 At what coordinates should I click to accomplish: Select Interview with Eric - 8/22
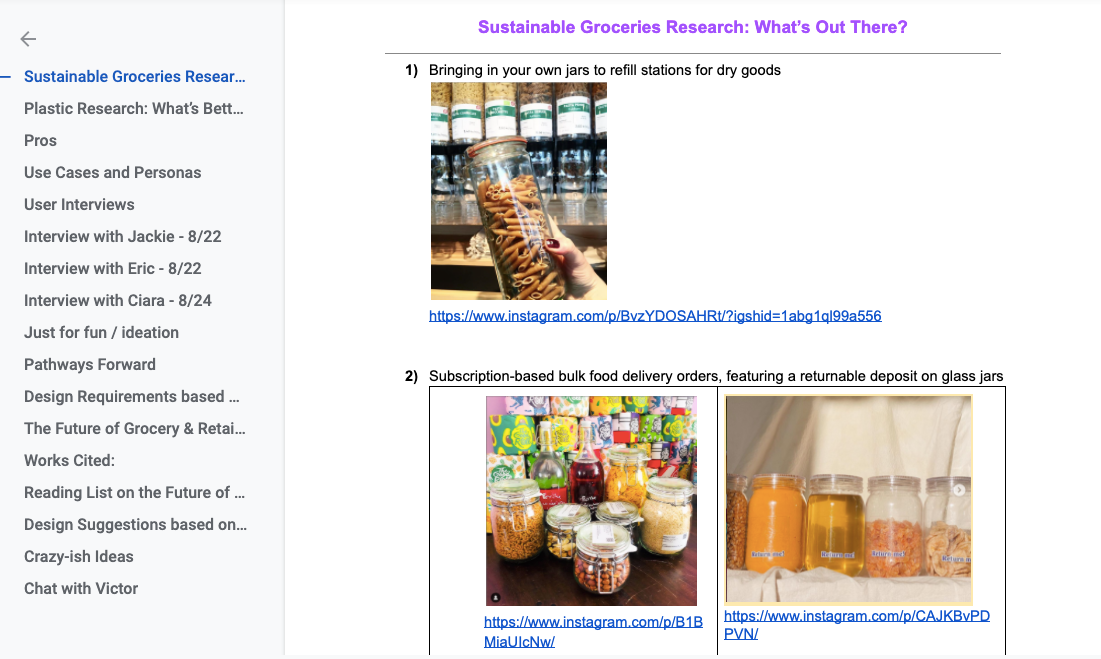pos(112,269)
